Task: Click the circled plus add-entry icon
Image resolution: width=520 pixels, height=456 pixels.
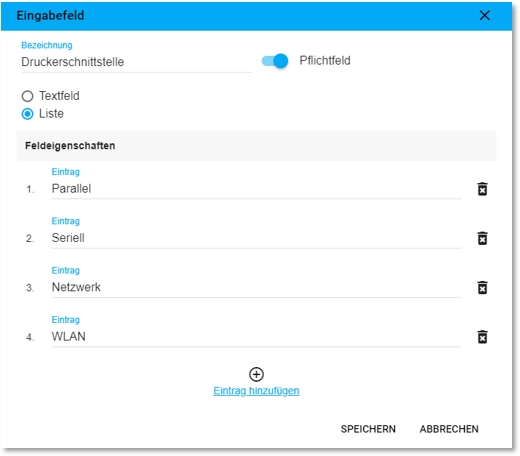Action: [x=256, y=374]
